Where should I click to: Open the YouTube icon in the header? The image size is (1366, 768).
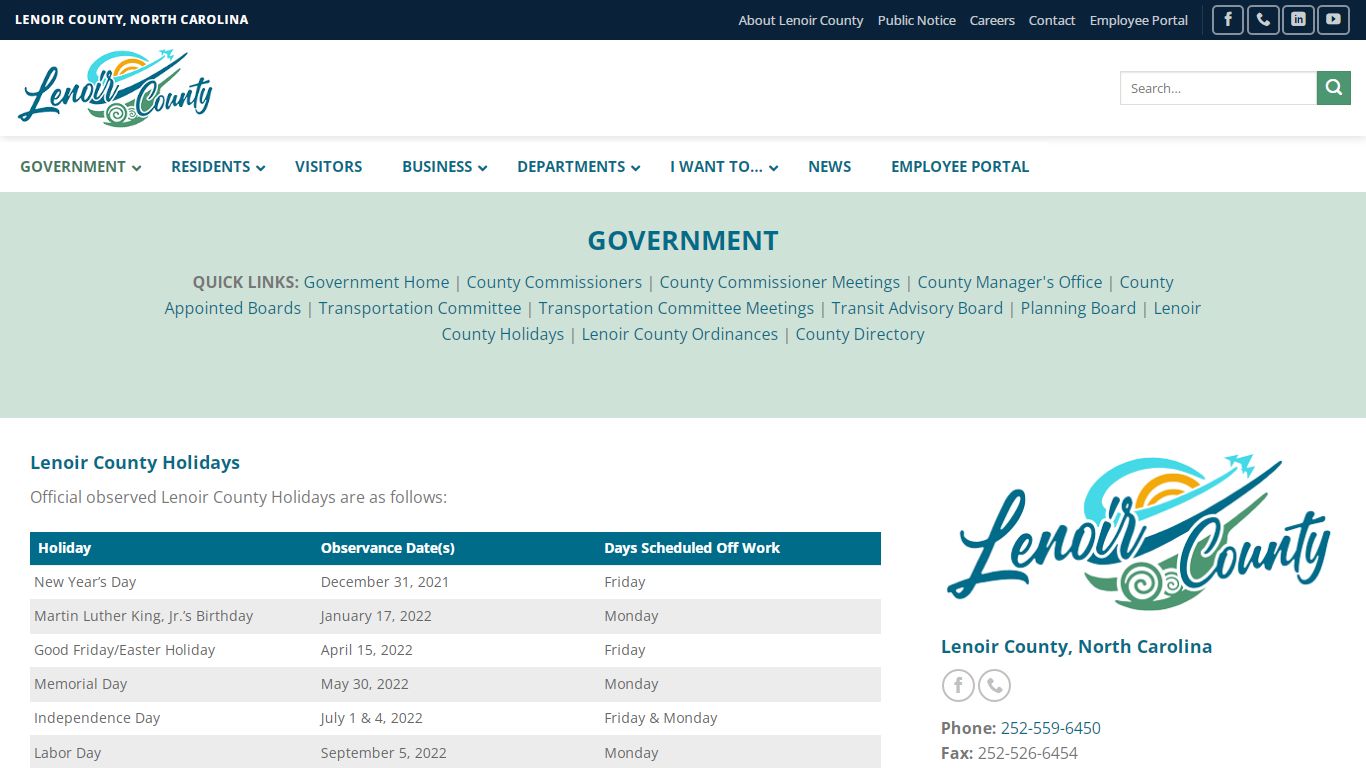pos(1332,20)
